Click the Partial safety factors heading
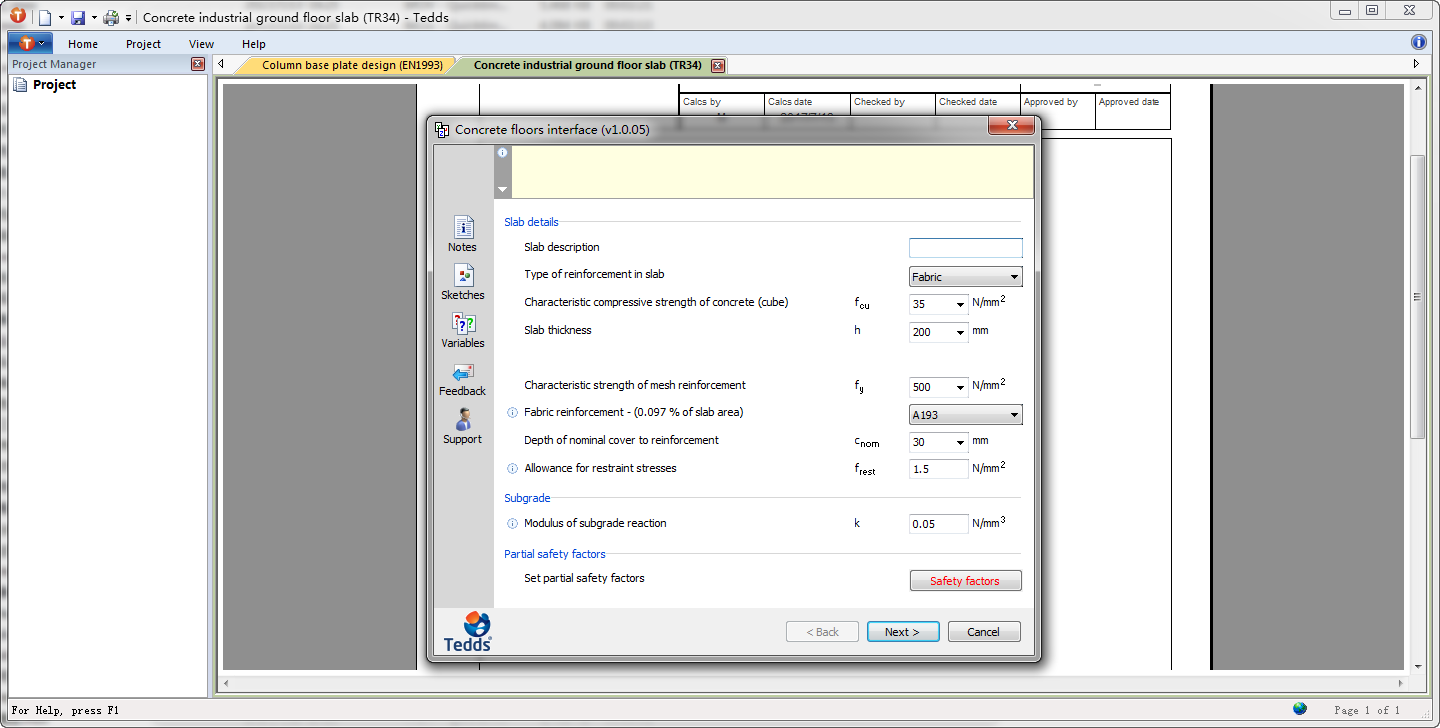This screenshot has width=1440, height=728. pyautogui.click(x=555, y=554)
